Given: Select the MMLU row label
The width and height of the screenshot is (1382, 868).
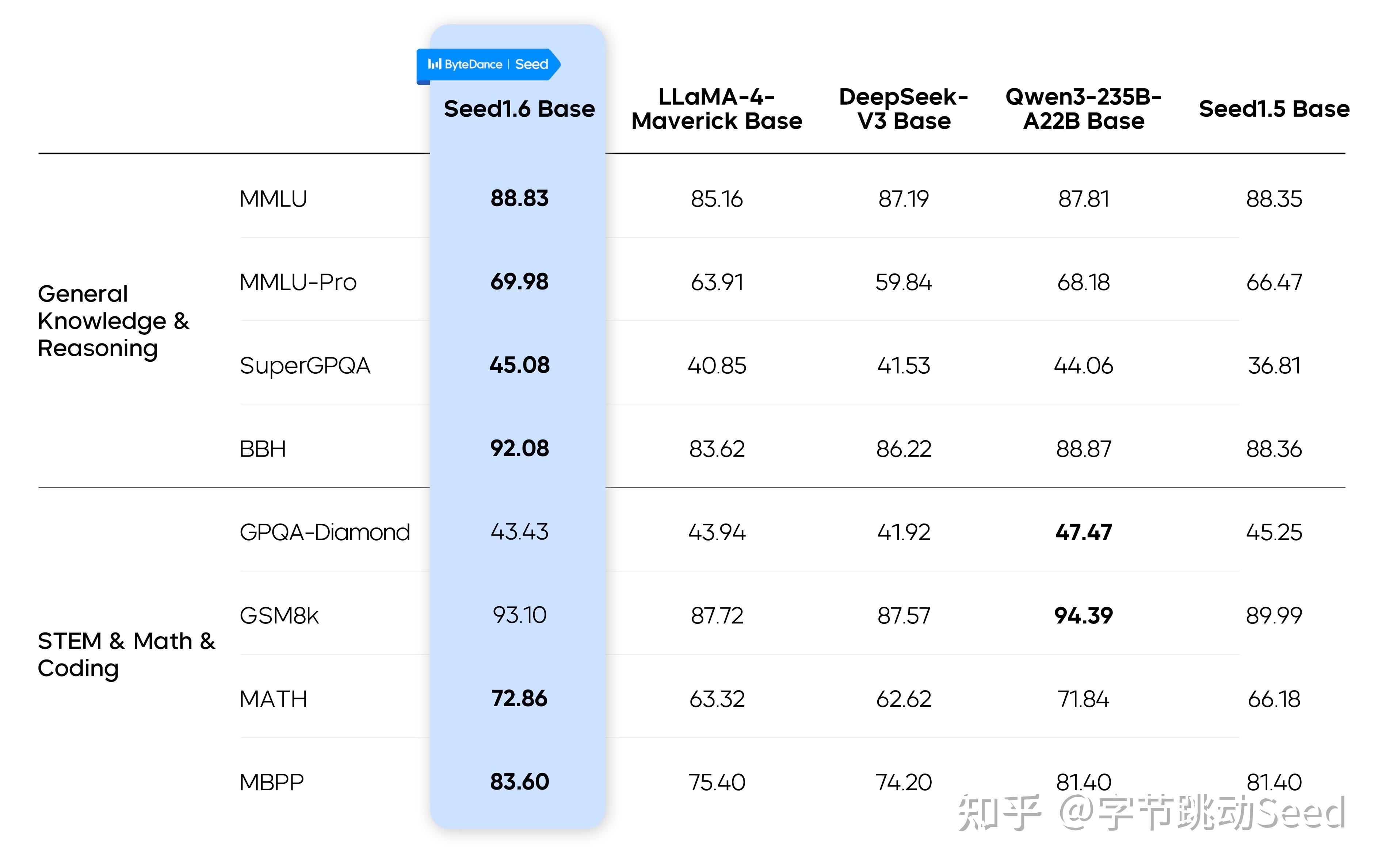Looking at the screenshot, I should pos(273,199).
